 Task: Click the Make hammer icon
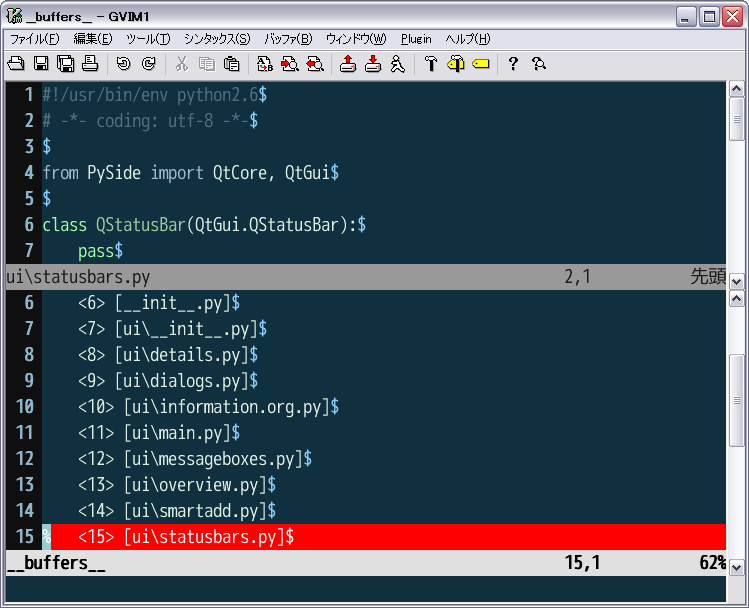tap(431, 64)
